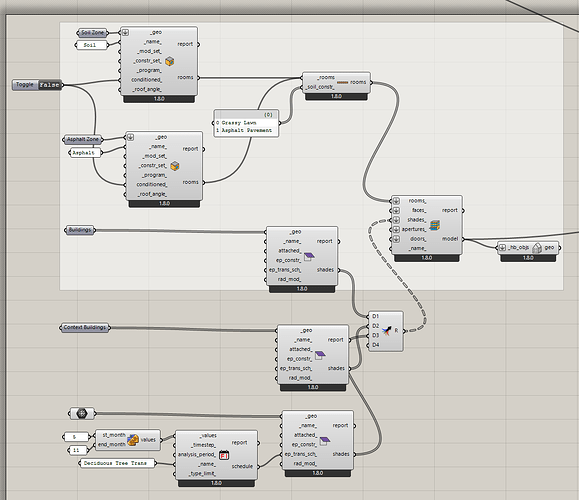This screenshot has height=500, width=579.
Task: Click arrow icon beside shades_ input
Action: point(396,220)
